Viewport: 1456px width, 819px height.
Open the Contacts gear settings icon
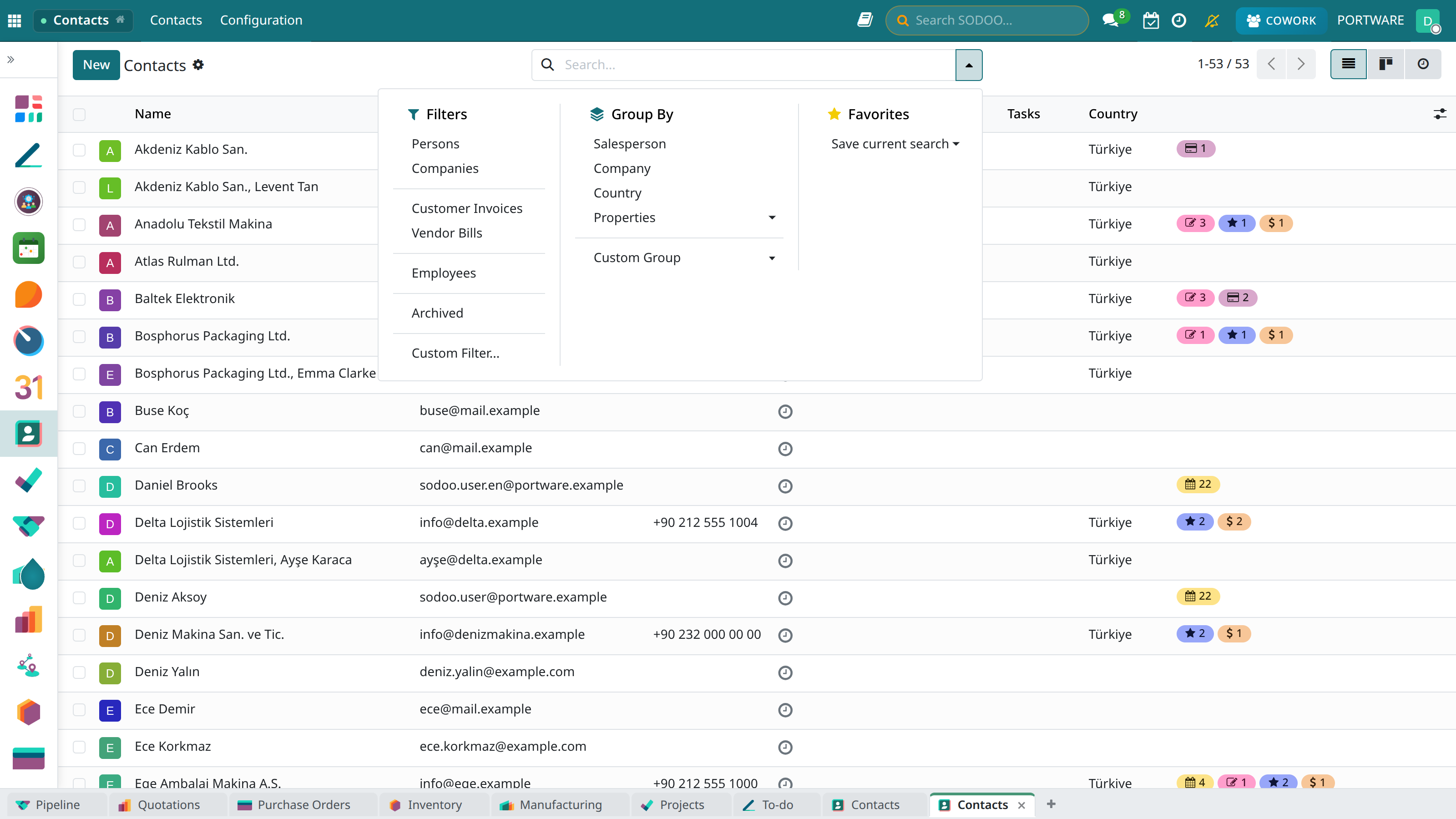(x=198, y=65)
